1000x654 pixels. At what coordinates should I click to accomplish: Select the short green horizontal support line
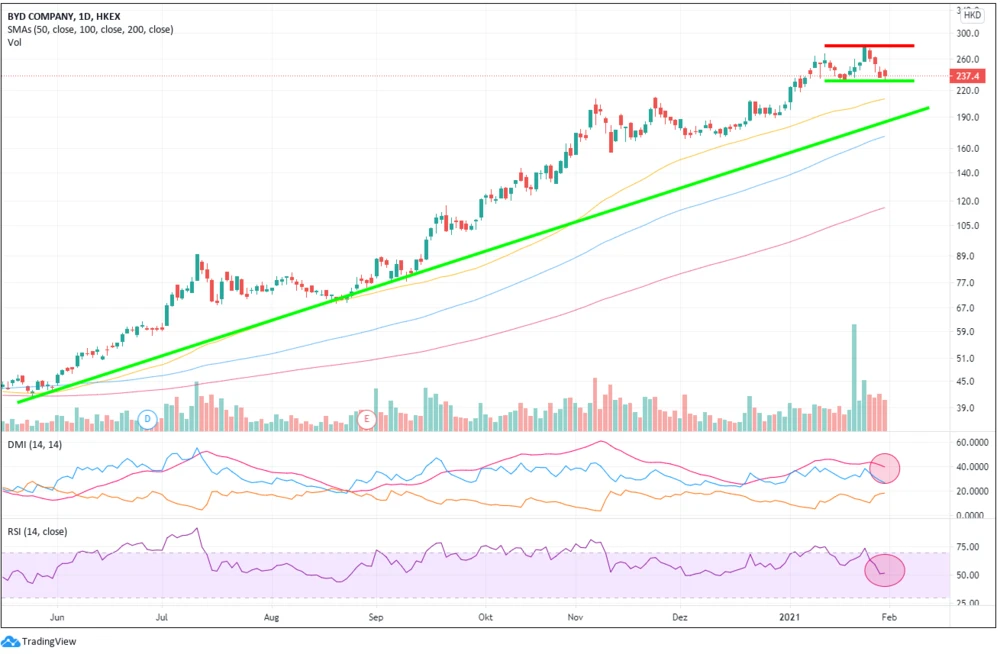point(868,81)
